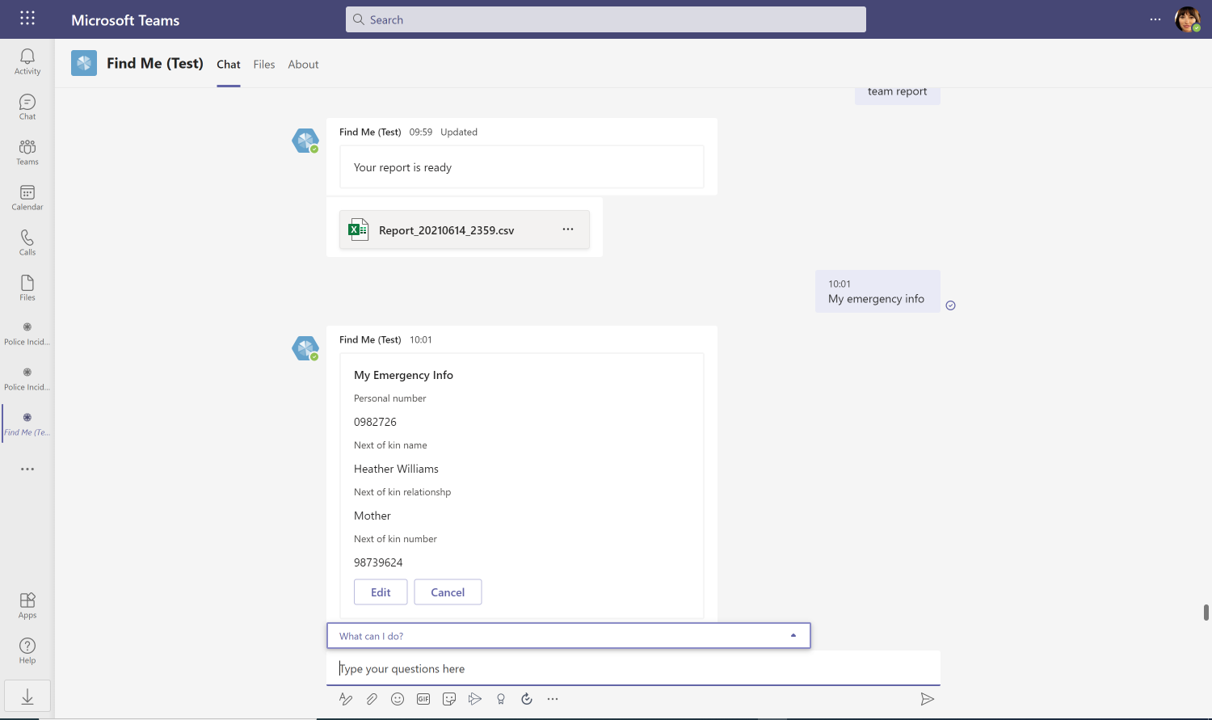
Task: Go to Calls in the sidebar
Action: (27, 242)
